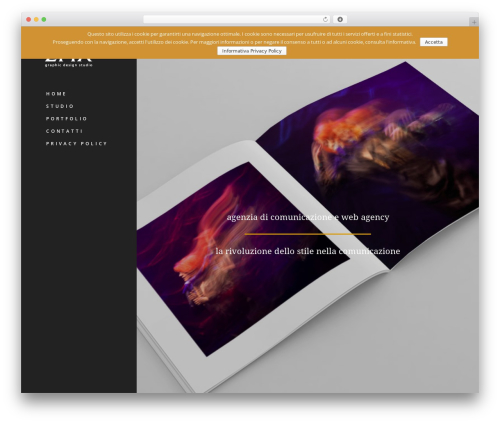Open the PRIVACY POLICY menu item
Screen dimensions: 500x423
pos(76,144)
